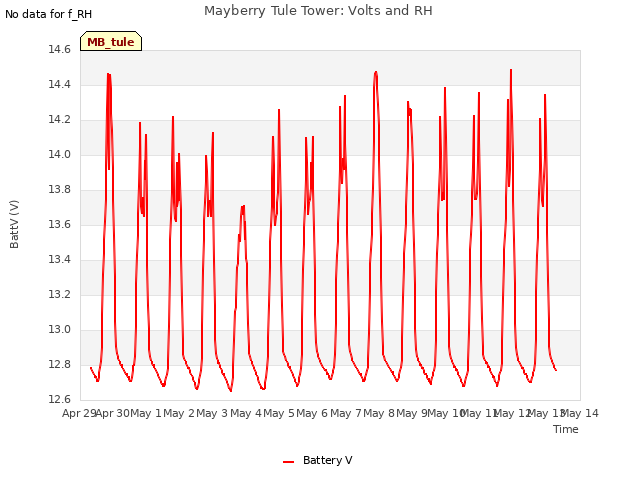Click the 13.6 y-axis tick label
This screenshot has height=480, width=640.
pyautogui.click(x=59, y=224)
